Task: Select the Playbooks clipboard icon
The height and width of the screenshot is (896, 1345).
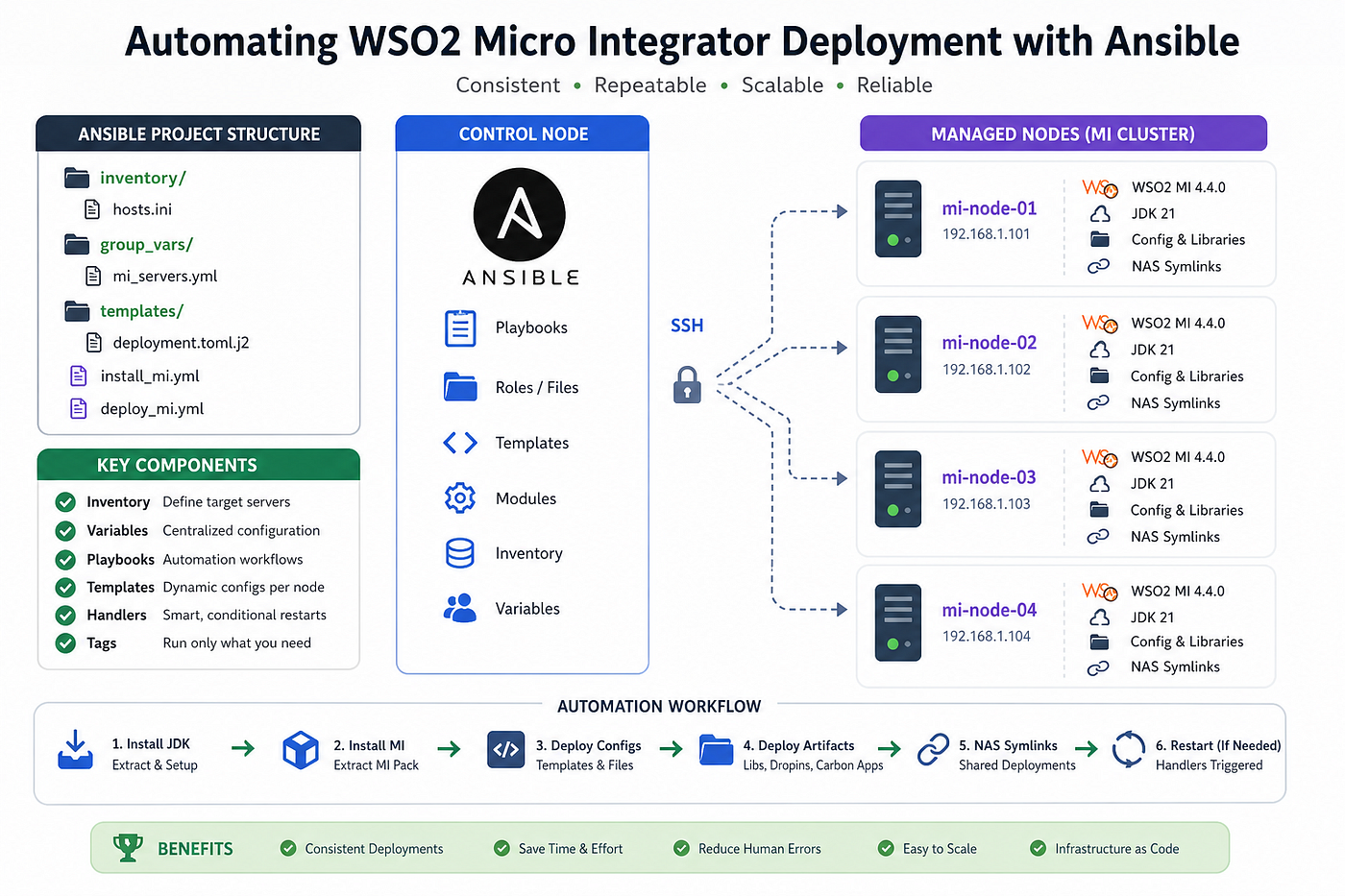Action: 460,327
